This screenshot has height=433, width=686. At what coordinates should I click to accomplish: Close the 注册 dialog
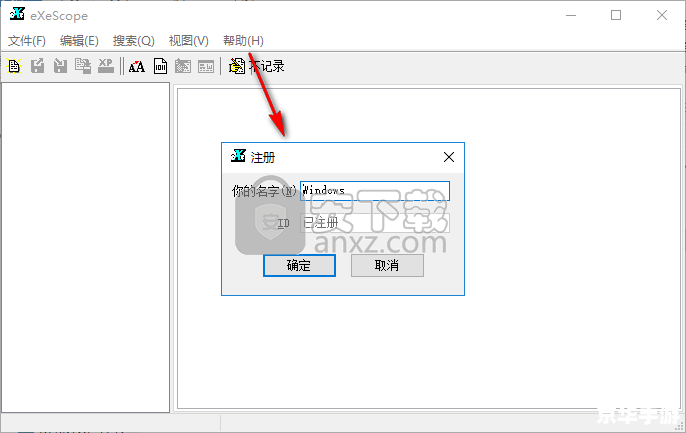click(449, 157)
